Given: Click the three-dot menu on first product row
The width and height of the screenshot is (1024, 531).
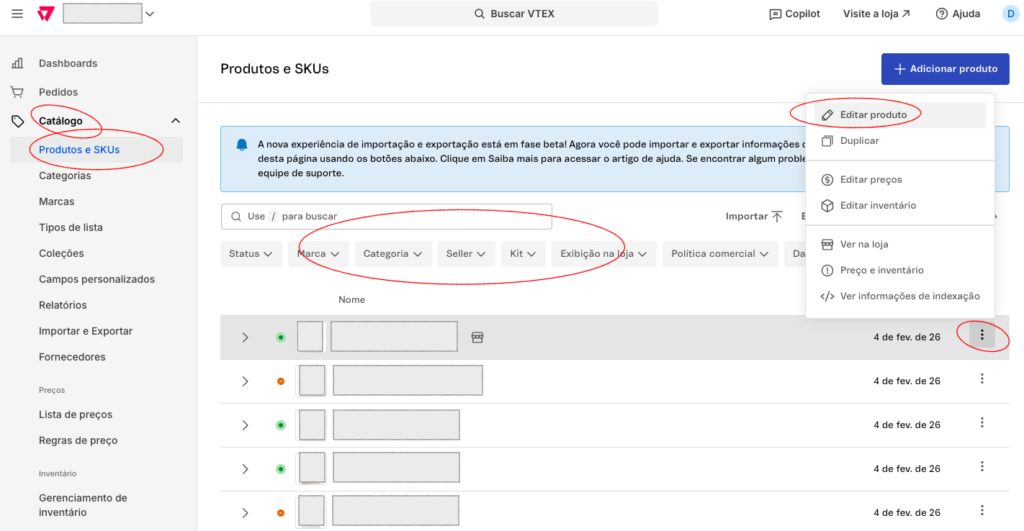Looking at the screenshot, I should tap(982, 336).
